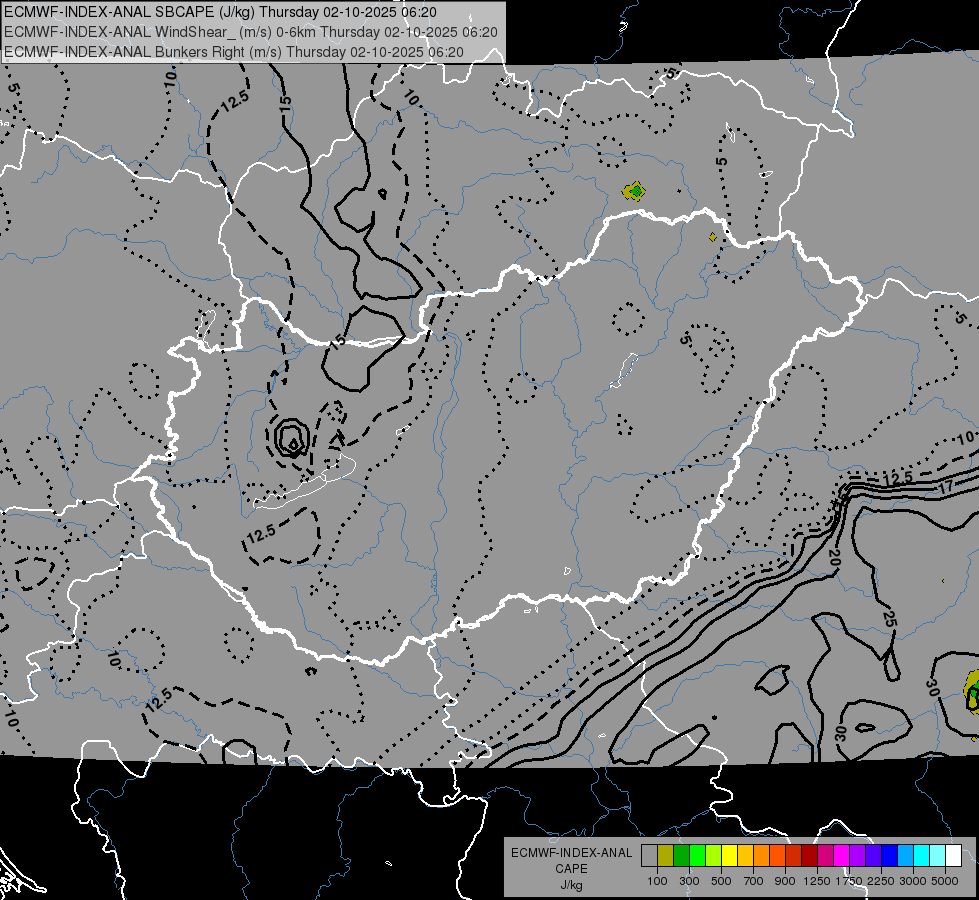Click the small concentric contour bullseye near the lake

pos(293,437)
